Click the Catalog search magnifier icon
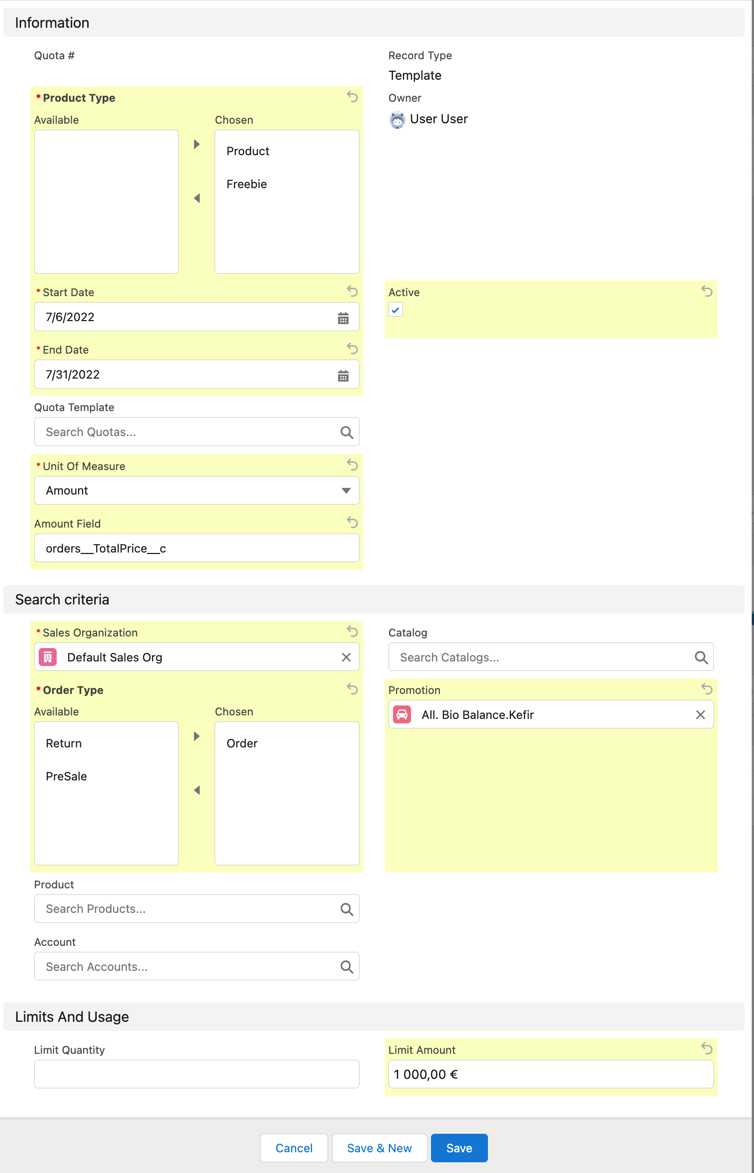 point(699,657)
